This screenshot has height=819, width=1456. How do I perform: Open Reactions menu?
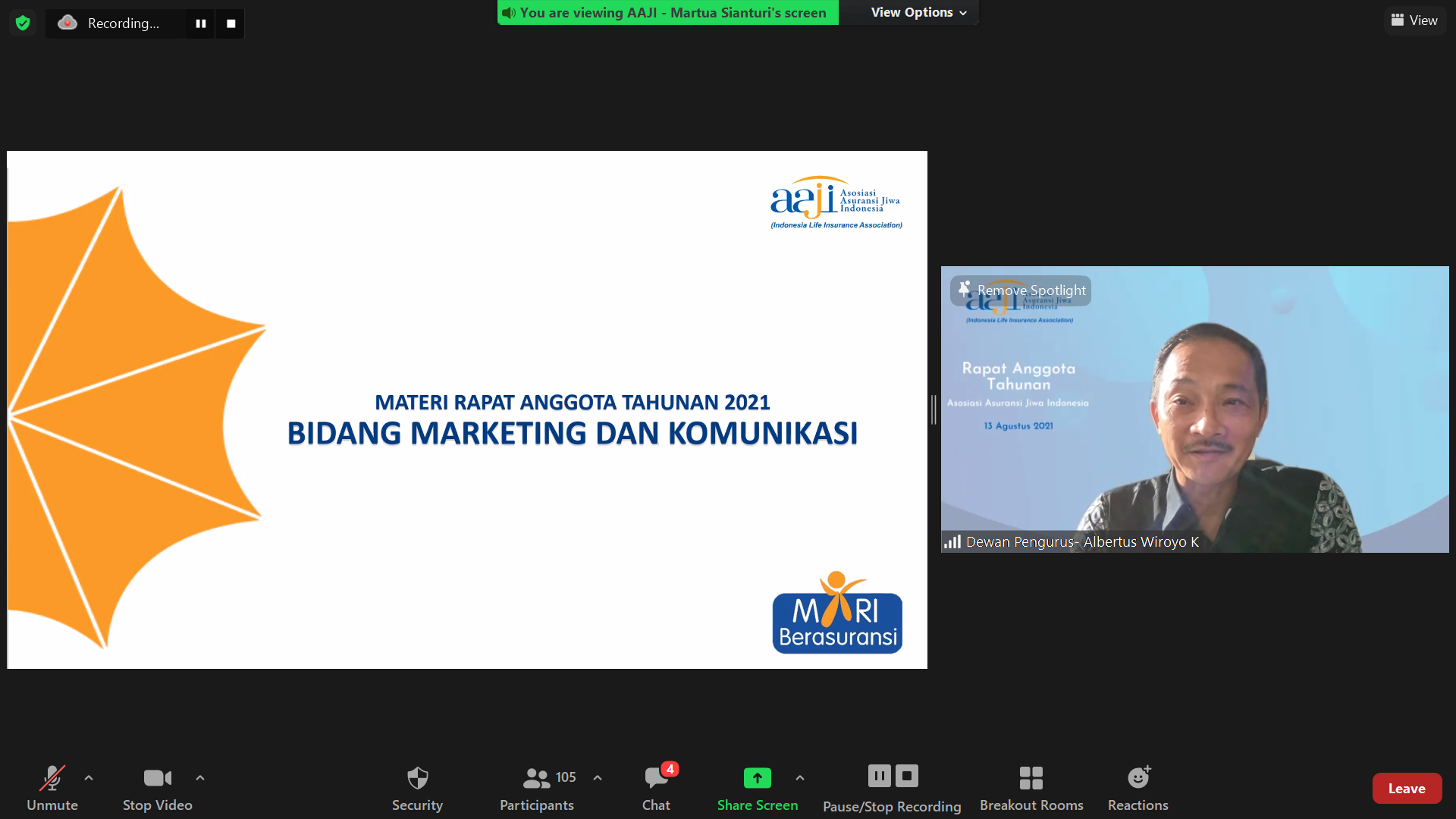[1138, 789]
